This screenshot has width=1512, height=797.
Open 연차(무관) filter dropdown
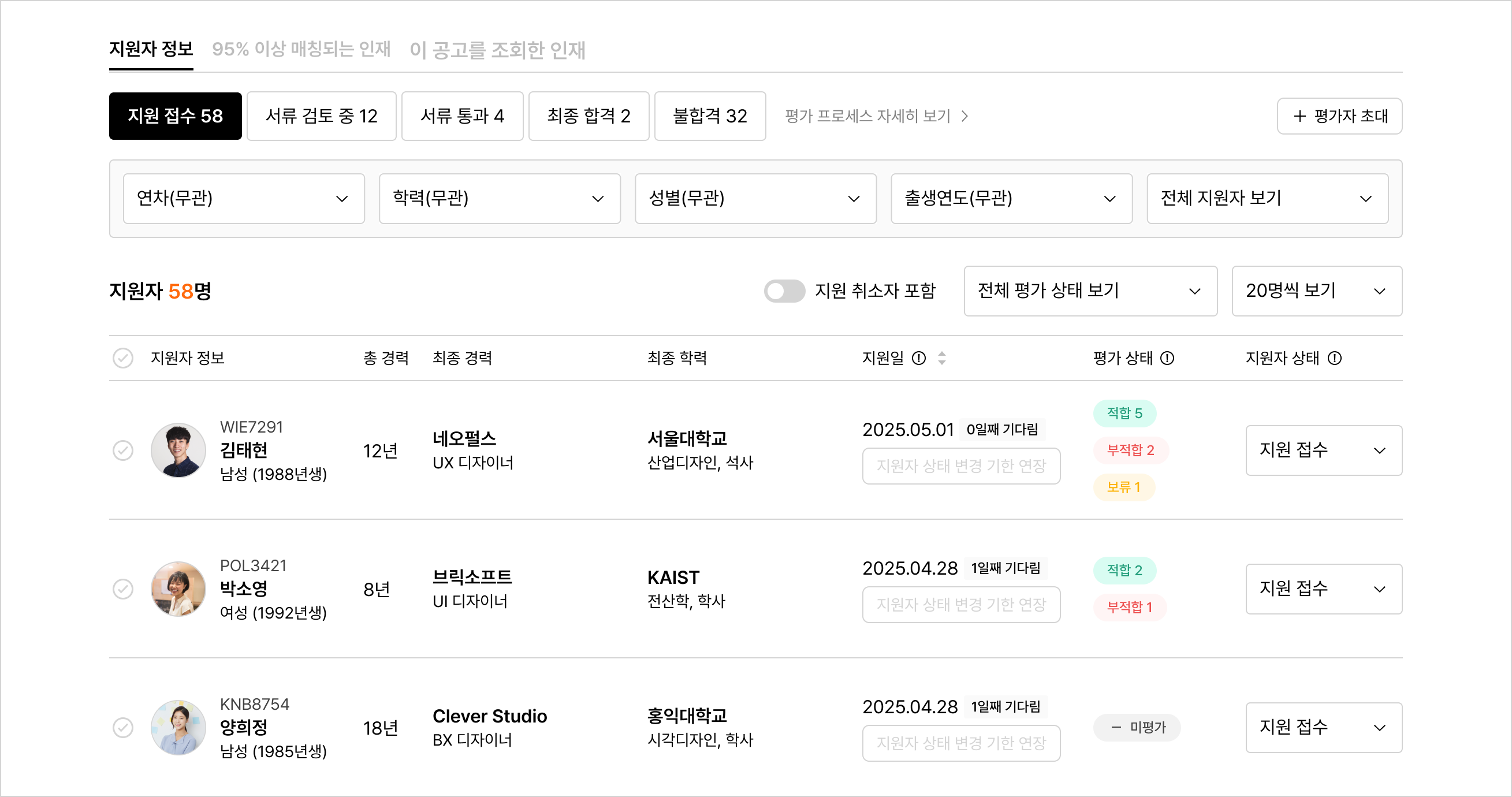coord(244,198)
